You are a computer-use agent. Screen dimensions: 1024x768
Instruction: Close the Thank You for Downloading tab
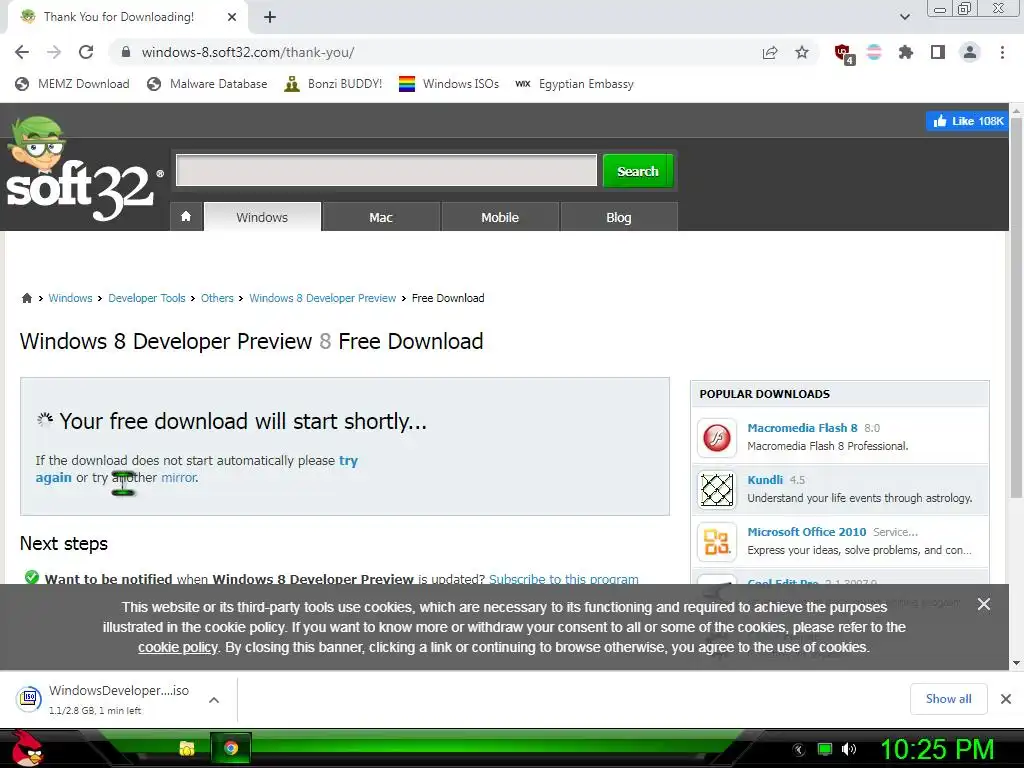point(232,17)
